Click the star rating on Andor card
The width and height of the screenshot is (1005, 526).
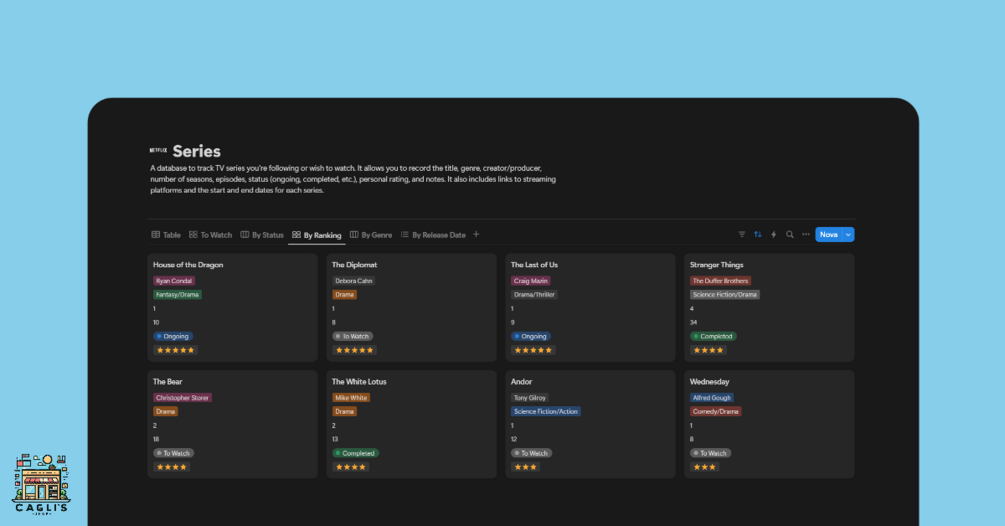click(526, 467)
